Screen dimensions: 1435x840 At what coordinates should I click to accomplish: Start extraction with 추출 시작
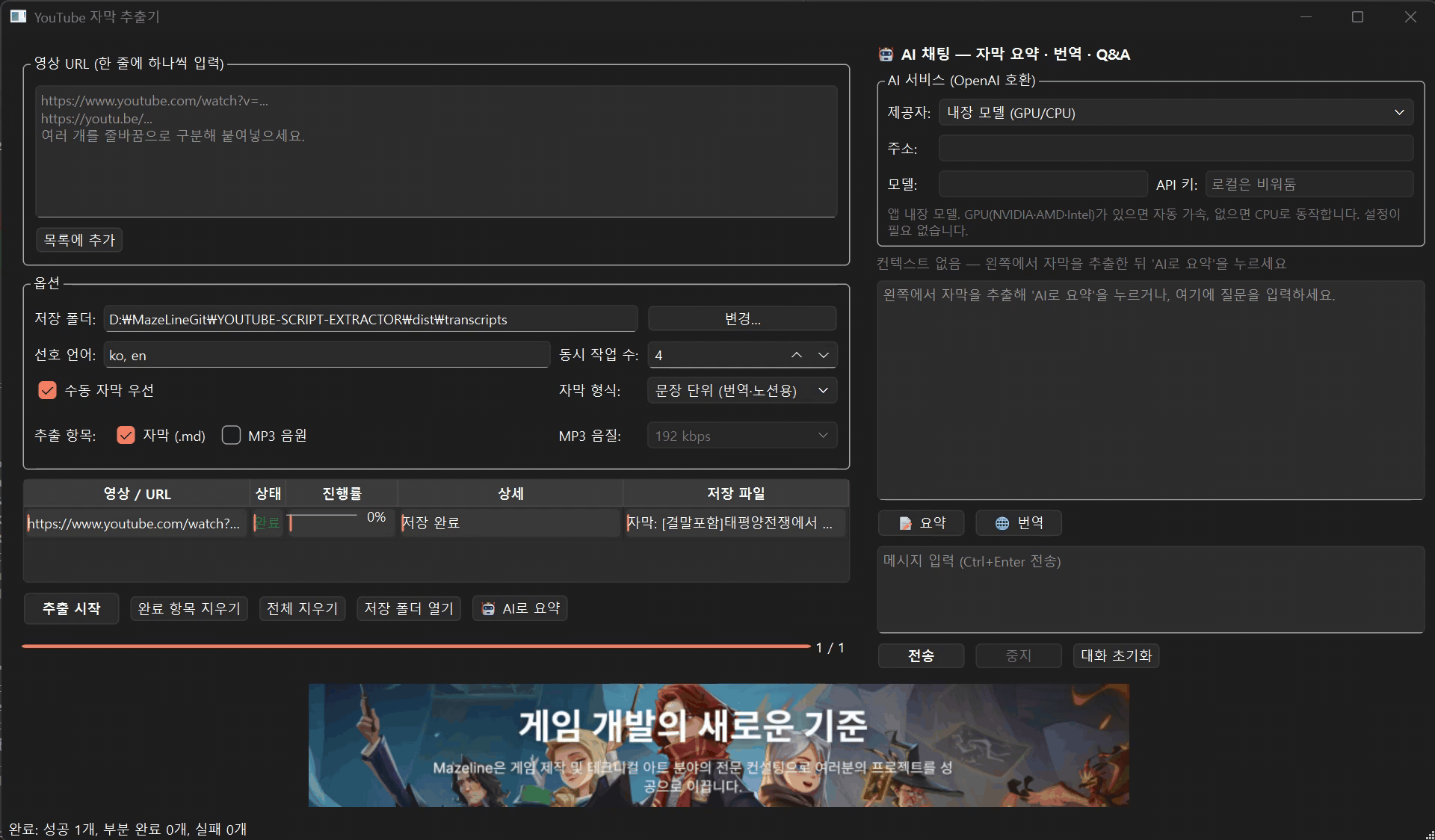tap(71, 608)
